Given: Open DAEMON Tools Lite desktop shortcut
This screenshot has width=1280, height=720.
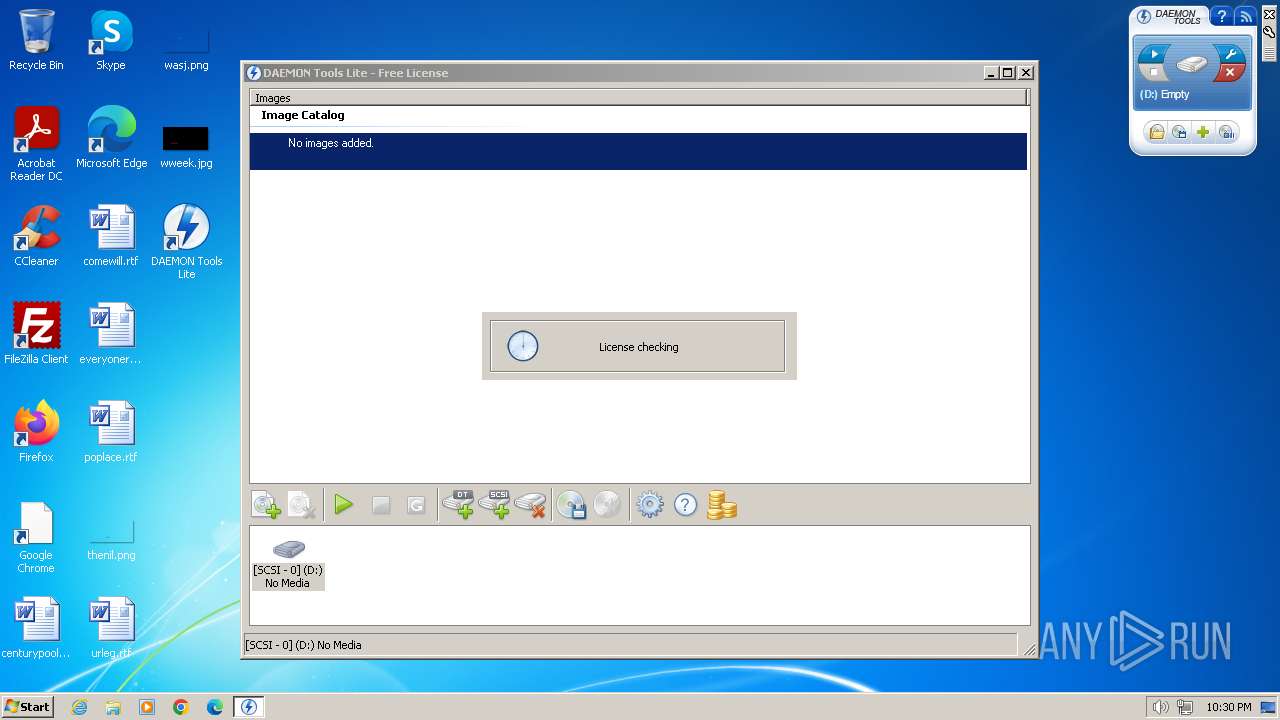Looking at the screenshot, I should pos(186,242).
